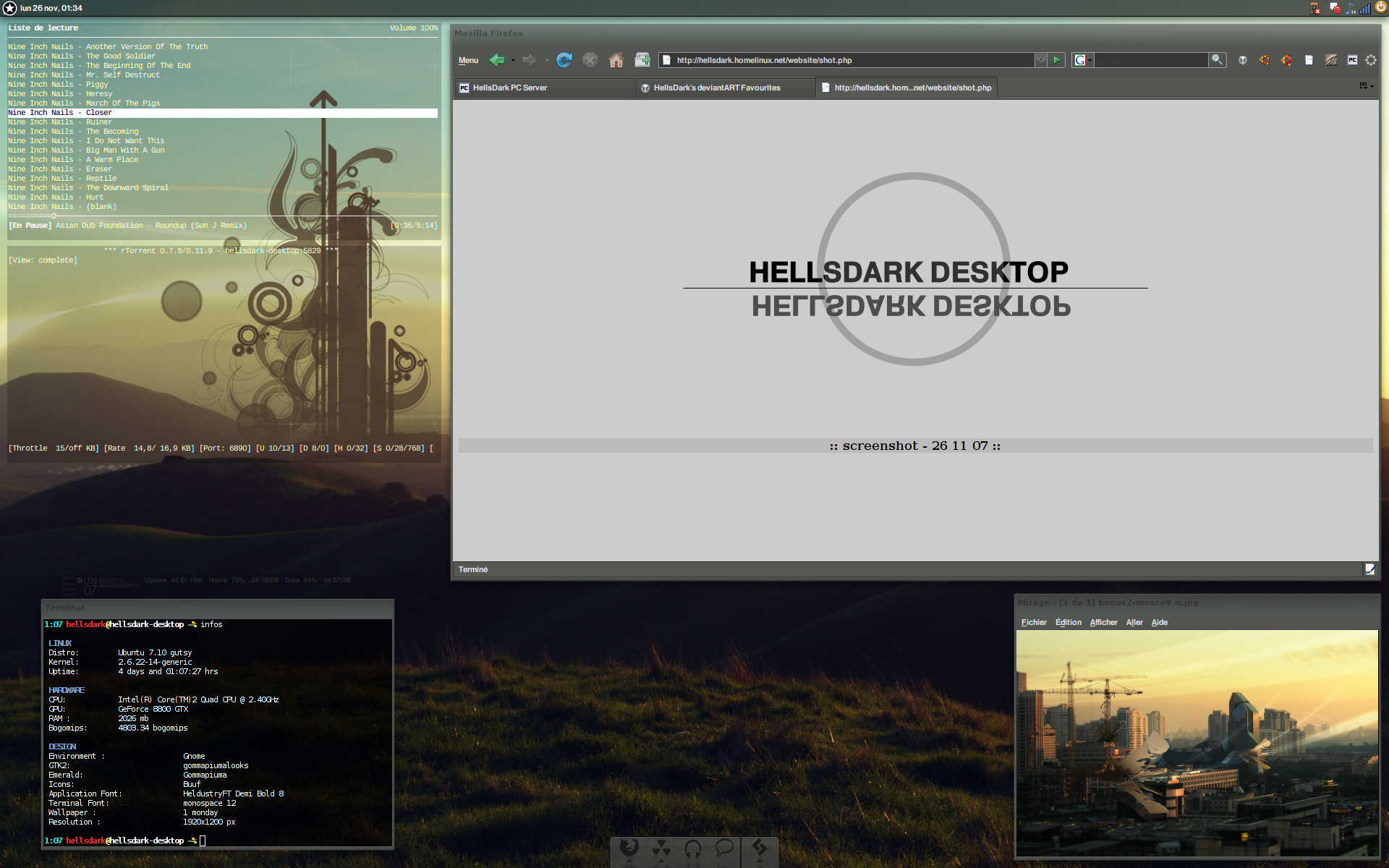Screen dimensions: 1389x868
Task: Click the chat status tray icon
Action: 1335,8
